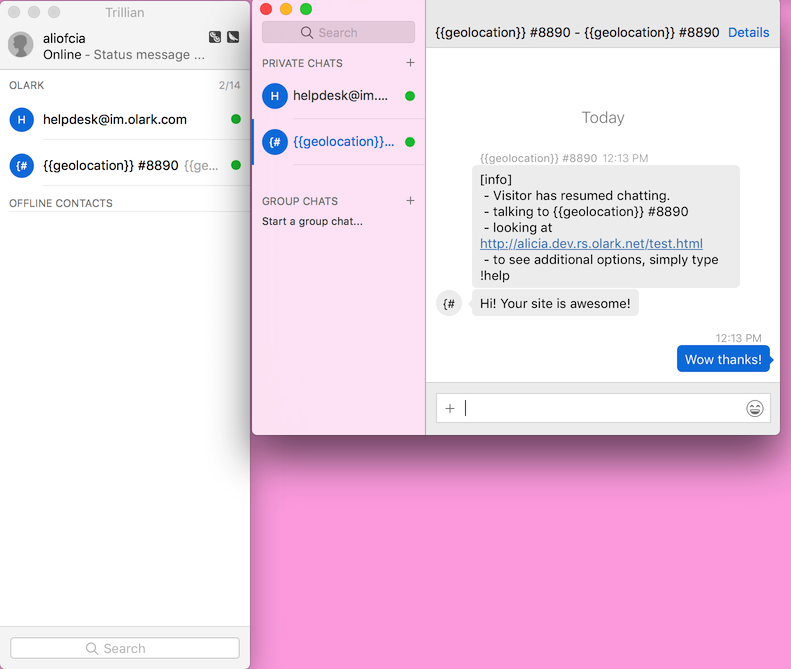Click the {# avatar beside received message
Viewport: 791px width, 669px height.
pos(449,303)
